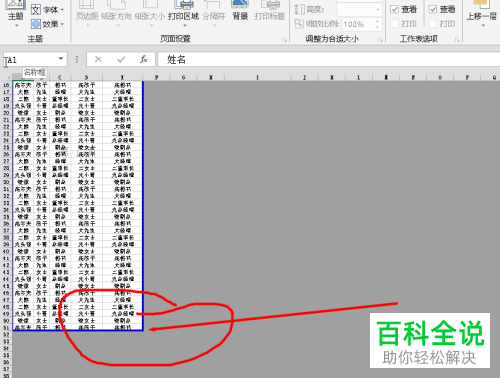Toggle the gridlines 查看 checkbox
The image size is (500, 378).
(x=394, y=9)
